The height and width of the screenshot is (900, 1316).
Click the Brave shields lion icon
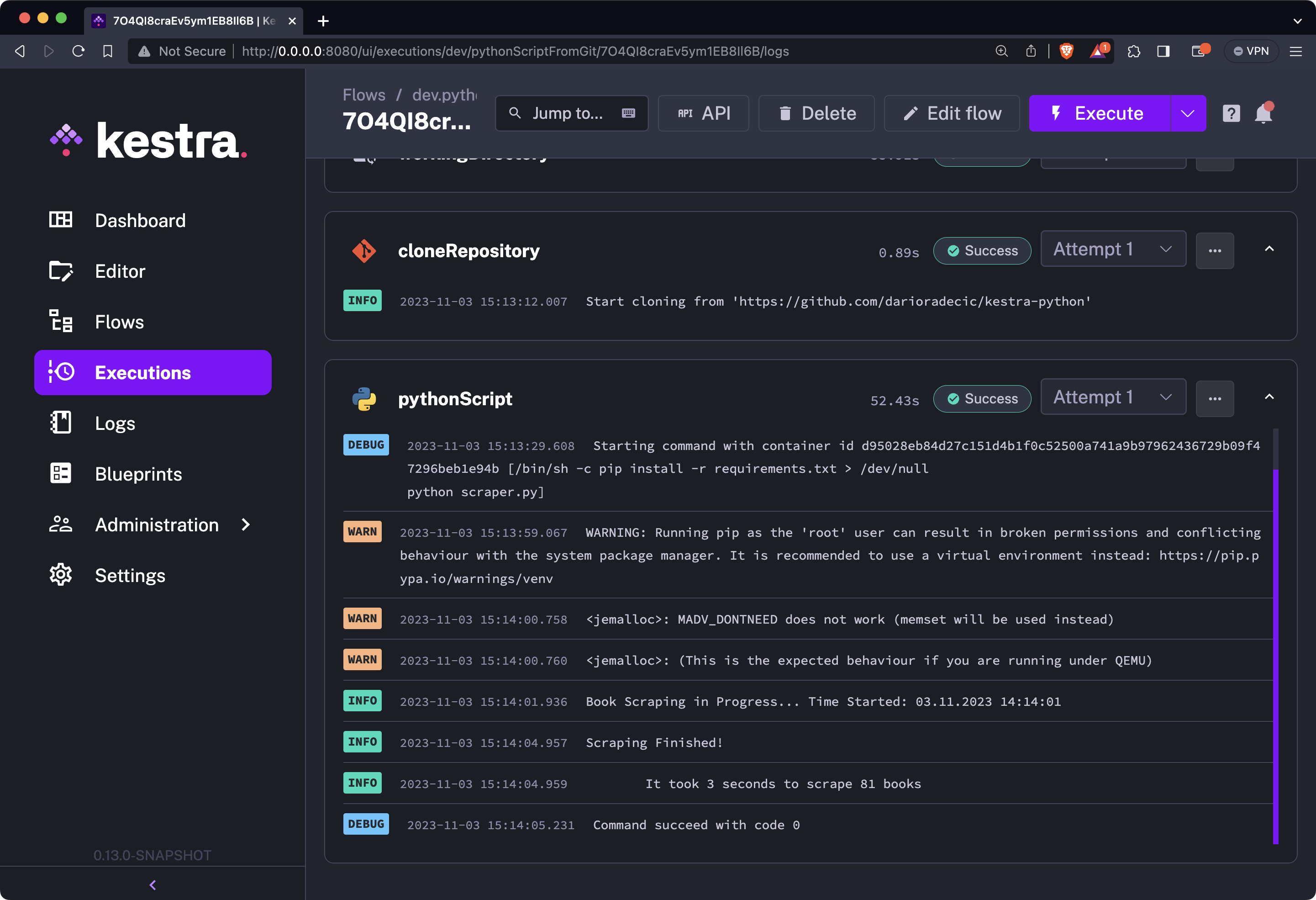tap(1066, 51)
